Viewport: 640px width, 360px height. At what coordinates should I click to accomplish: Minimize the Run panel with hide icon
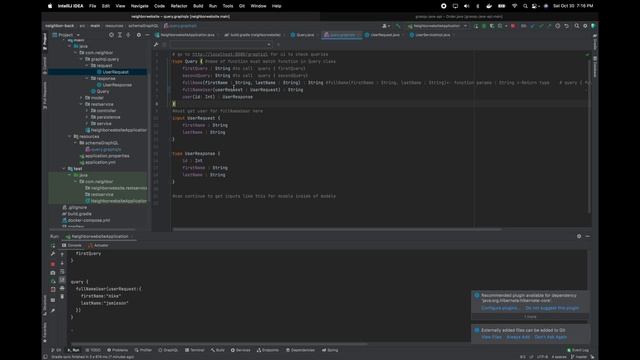[x=588, y=236]
